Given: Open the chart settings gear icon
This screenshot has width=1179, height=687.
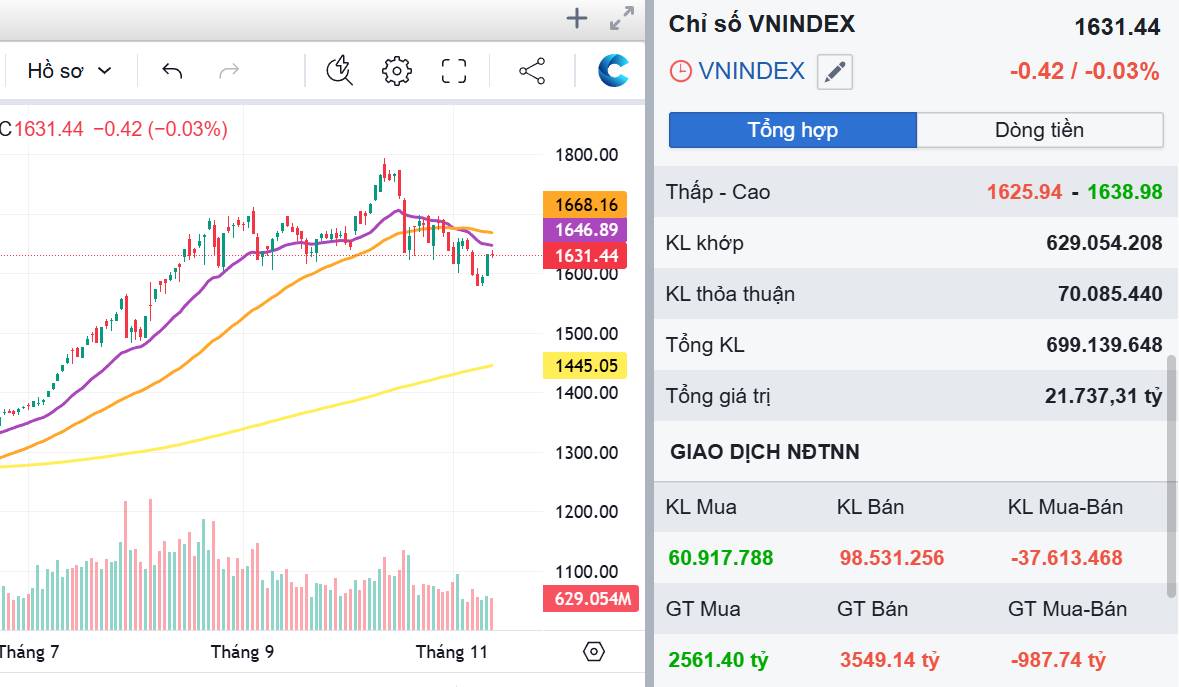Looking at the screenshot, I should 396,71.
